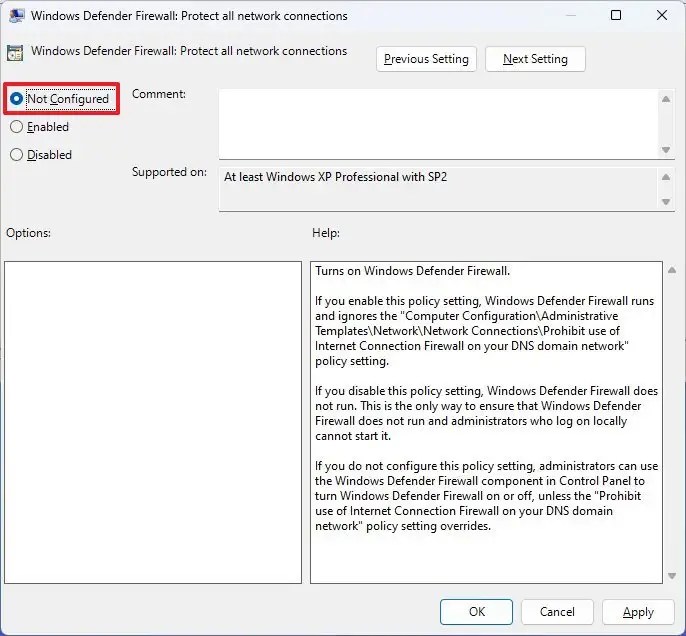Viewport: 686px width, 636px height.
Task: Go to Previous Setting
Action: (426, 59)
